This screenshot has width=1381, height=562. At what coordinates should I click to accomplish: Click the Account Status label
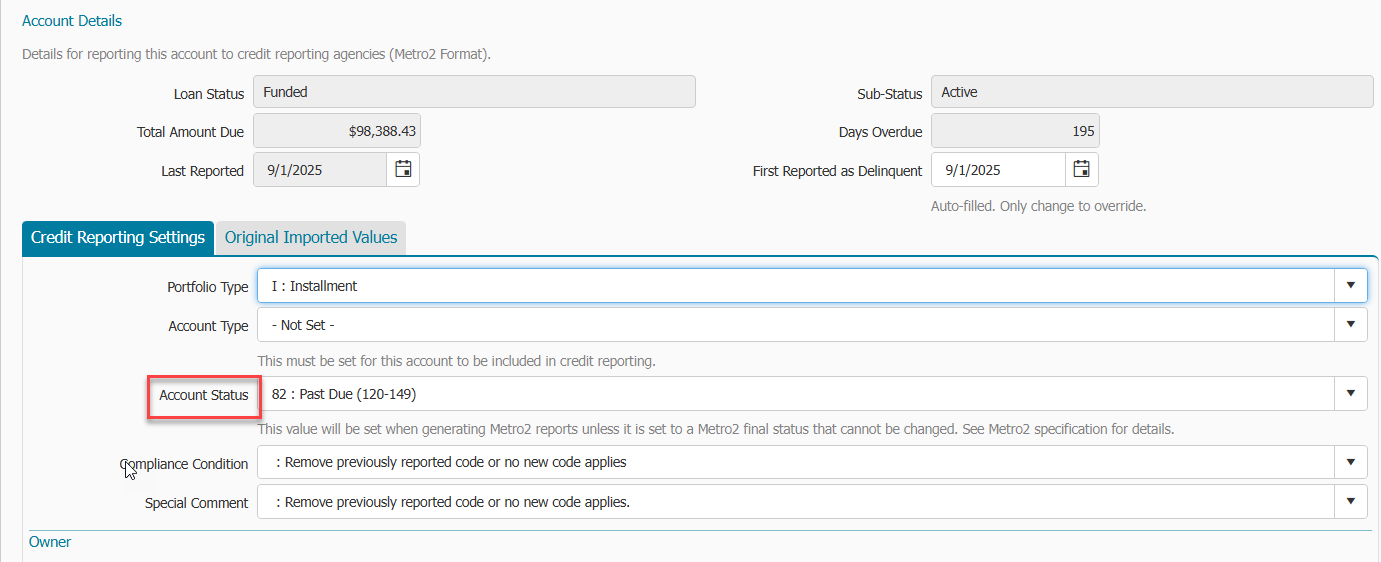click(204, 395)
